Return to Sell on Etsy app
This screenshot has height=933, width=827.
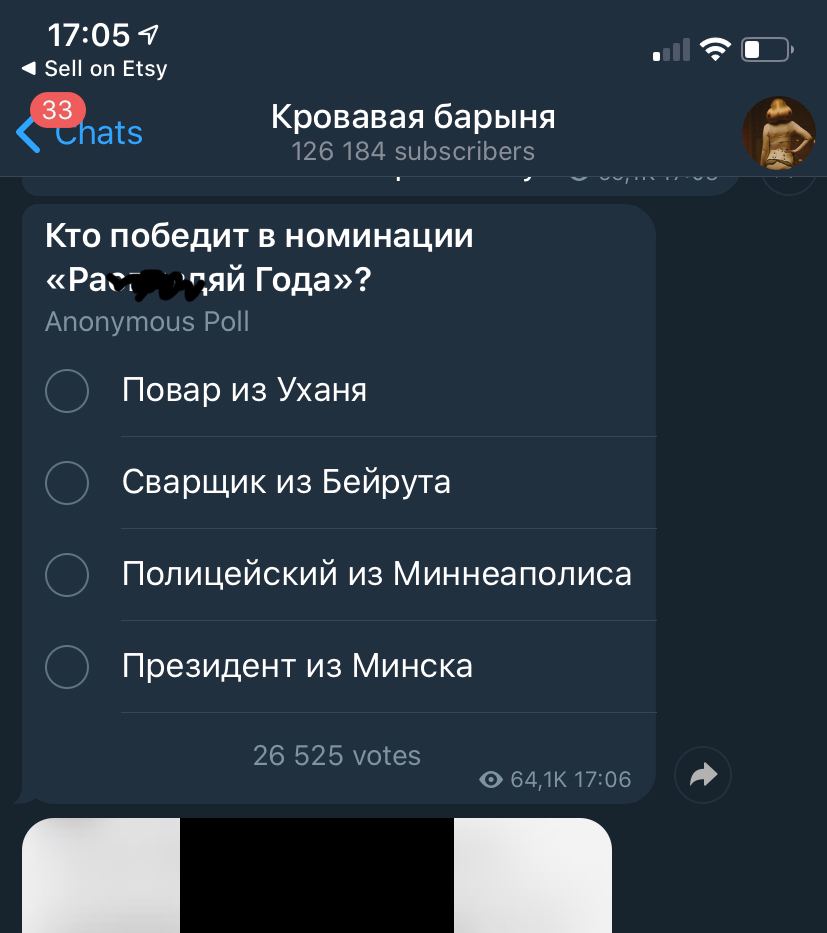pos(94,68)
